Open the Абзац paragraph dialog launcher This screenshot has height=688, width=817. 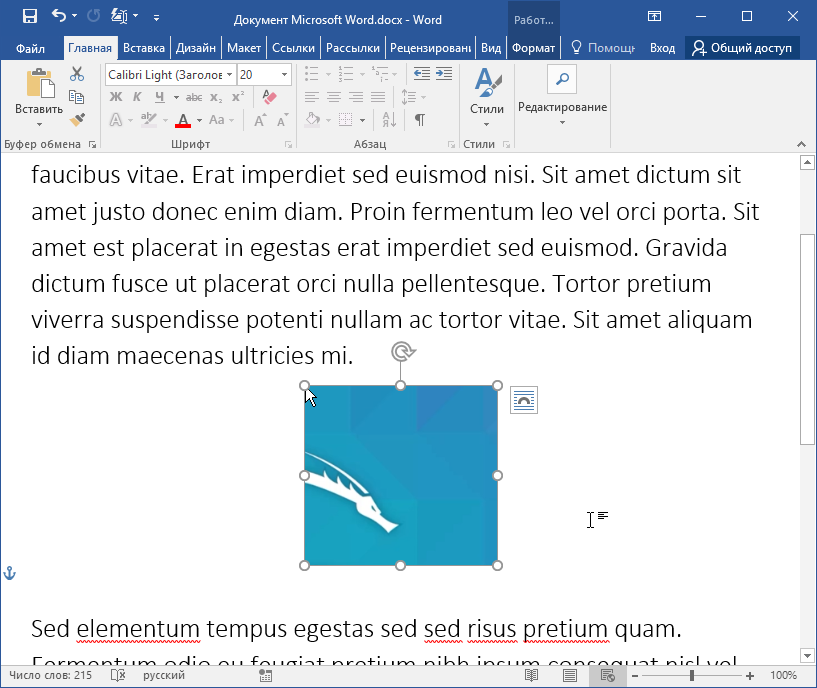click(x=451, y=144)
